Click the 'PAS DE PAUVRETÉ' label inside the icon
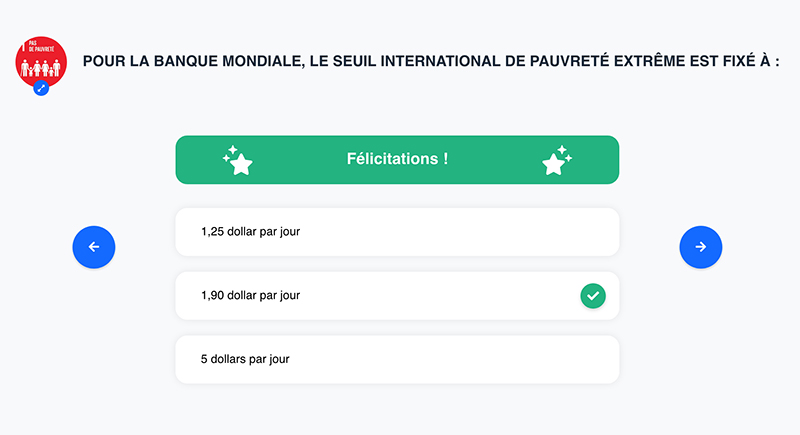Image resolution: width=800 pixels, height=435 pixels. tap(42, 46)
